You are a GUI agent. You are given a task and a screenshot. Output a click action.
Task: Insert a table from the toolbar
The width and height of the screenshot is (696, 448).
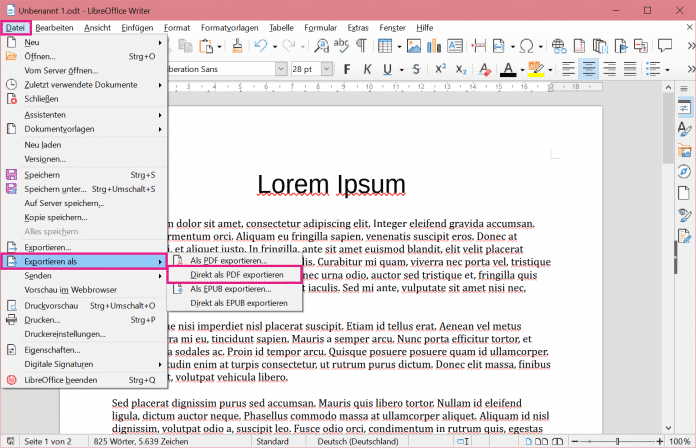385,46
